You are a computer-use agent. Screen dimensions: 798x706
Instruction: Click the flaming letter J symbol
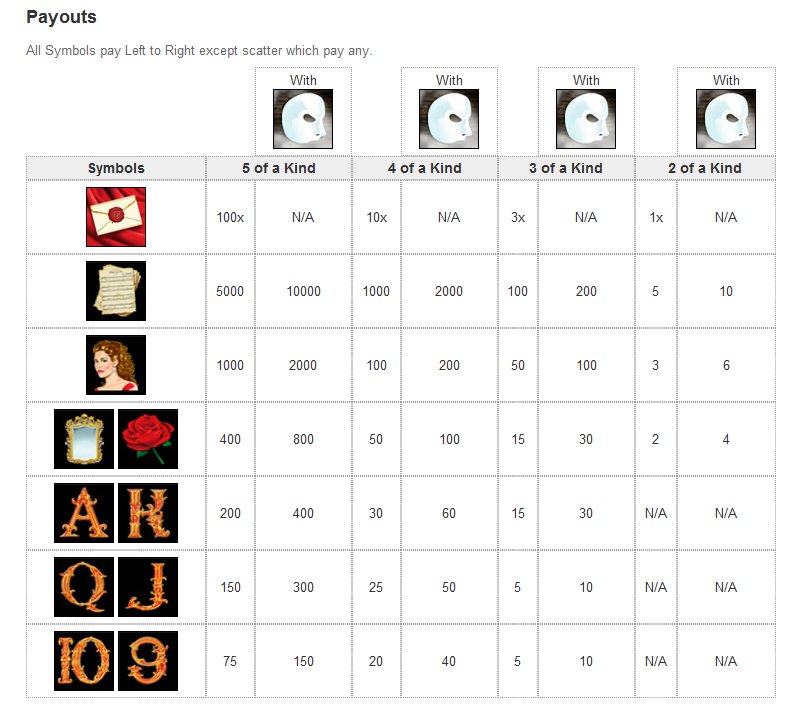coord(148,587)
